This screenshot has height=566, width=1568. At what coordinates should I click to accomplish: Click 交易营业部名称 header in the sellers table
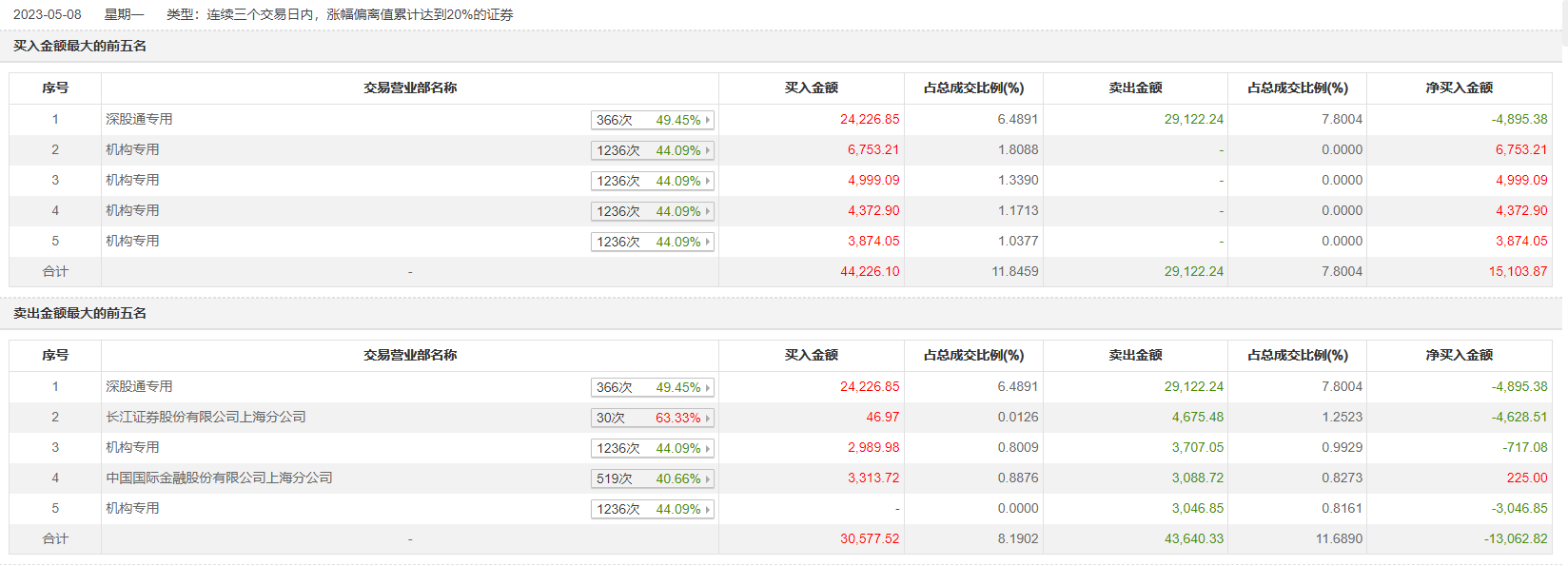pos(409,355)
